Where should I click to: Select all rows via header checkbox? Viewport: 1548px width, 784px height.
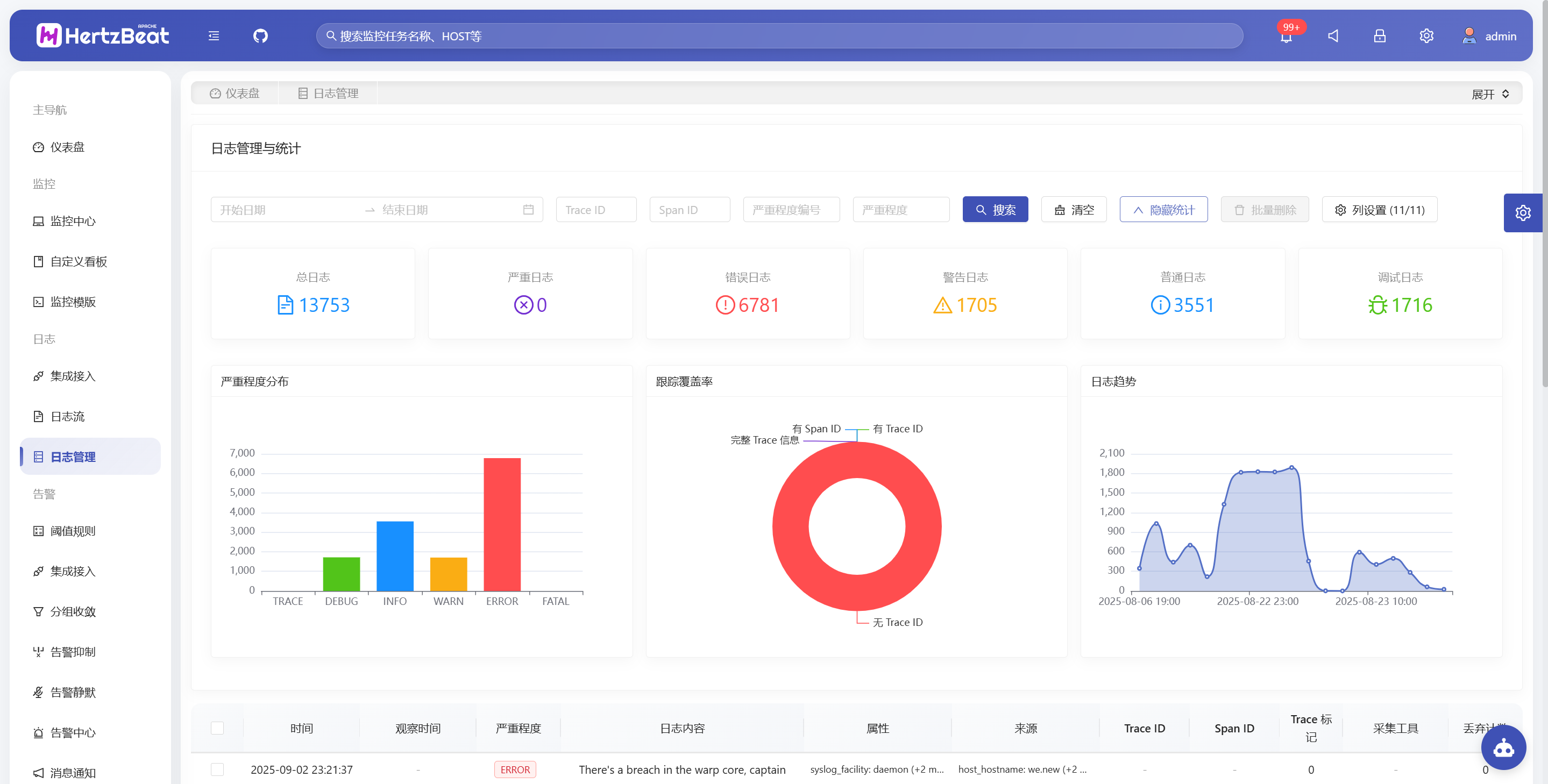coord(217,728)
